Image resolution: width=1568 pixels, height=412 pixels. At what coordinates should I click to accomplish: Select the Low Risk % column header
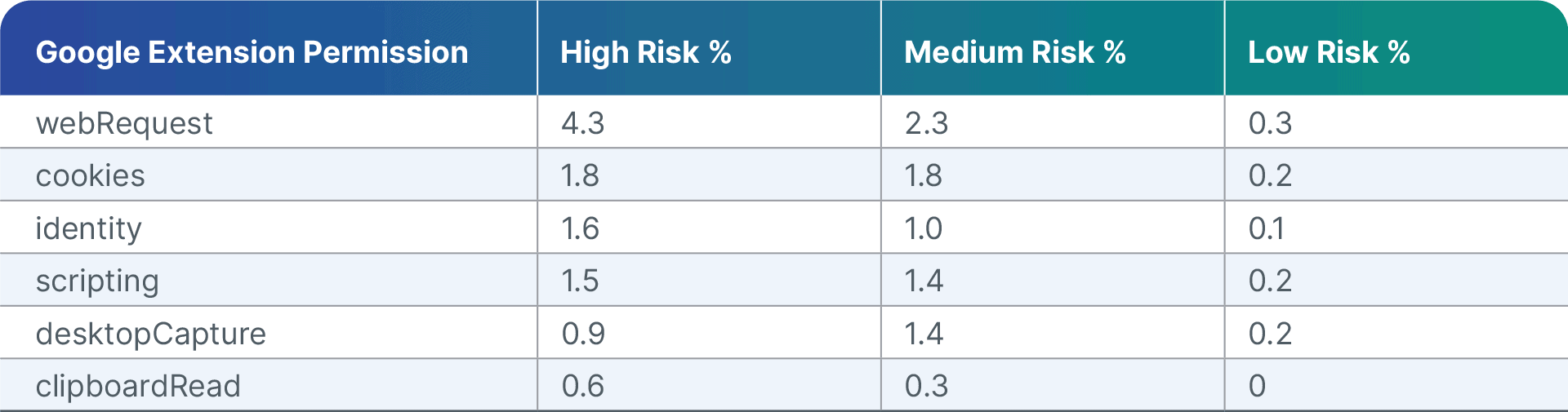[1328, 52]
